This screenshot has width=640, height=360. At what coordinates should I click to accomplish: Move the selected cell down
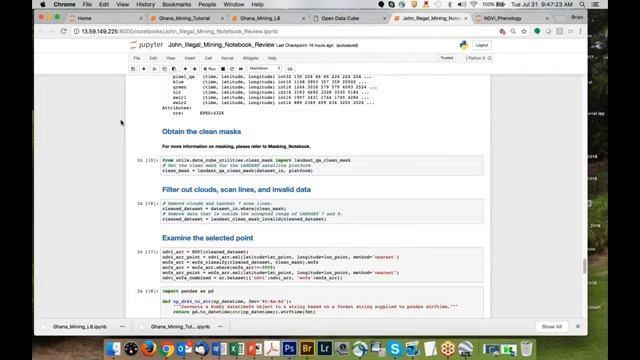click(x=195, y=69)
